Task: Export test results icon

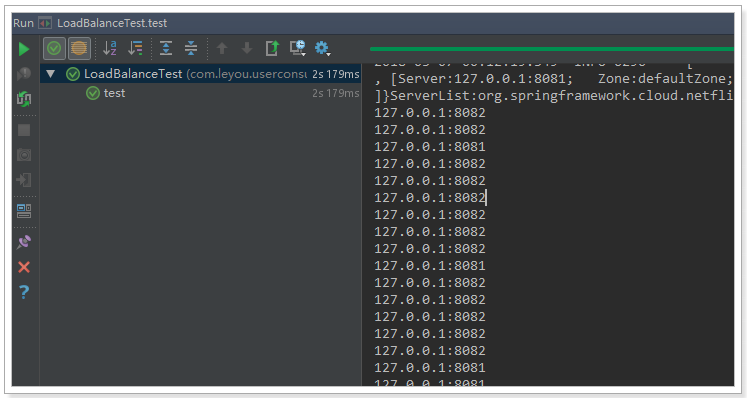Action: (272, 48)
